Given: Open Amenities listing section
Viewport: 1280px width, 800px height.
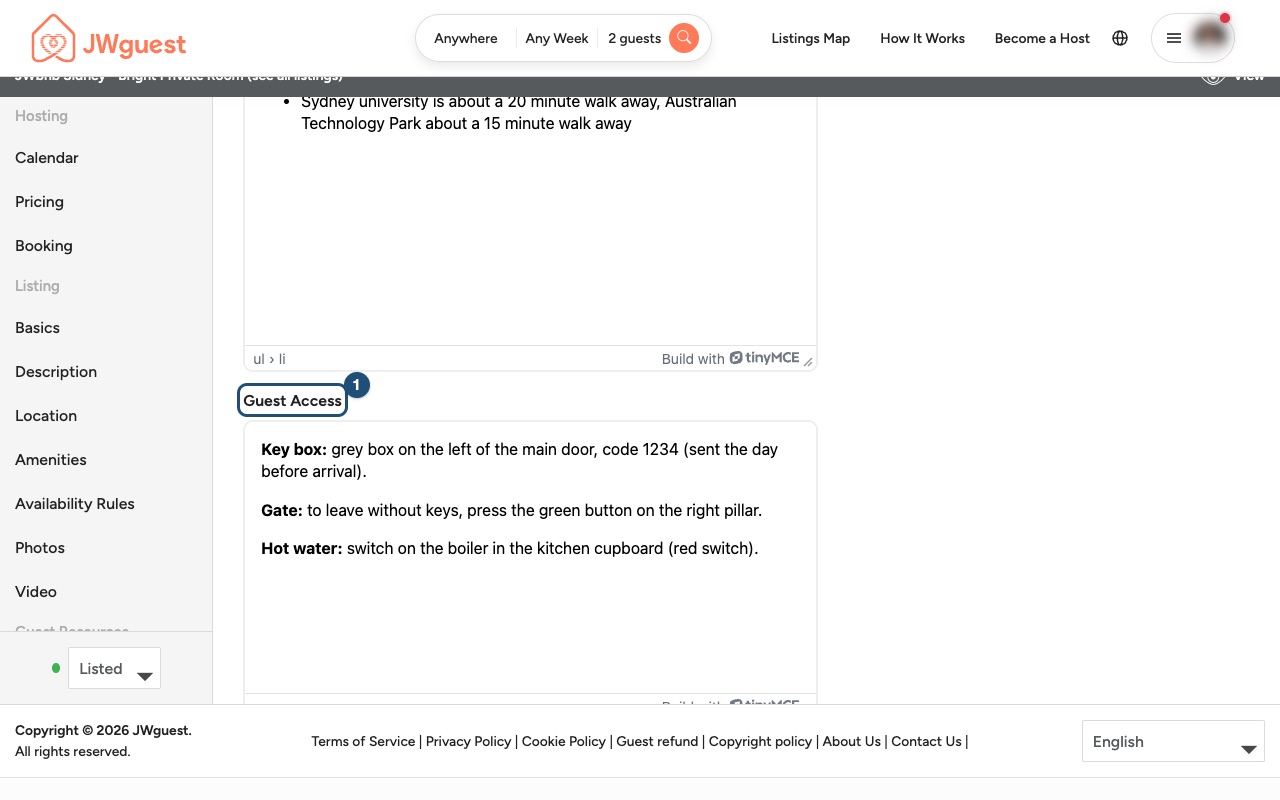Looking at the screenshot, I should [51, 460].
